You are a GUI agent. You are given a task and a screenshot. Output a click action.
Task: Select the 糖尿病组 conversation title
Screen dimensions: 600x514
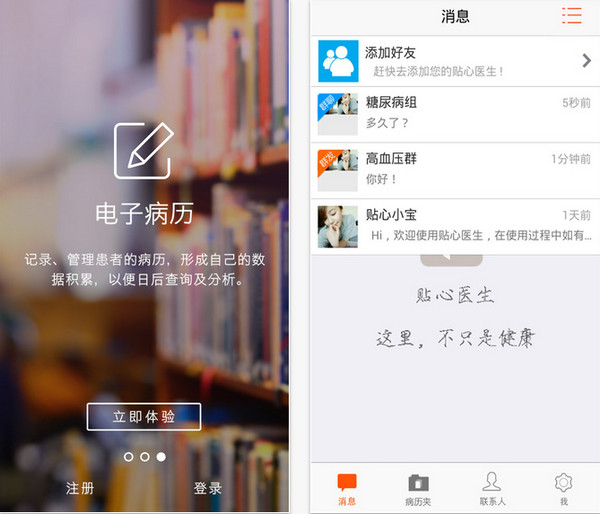coord(391,103)
